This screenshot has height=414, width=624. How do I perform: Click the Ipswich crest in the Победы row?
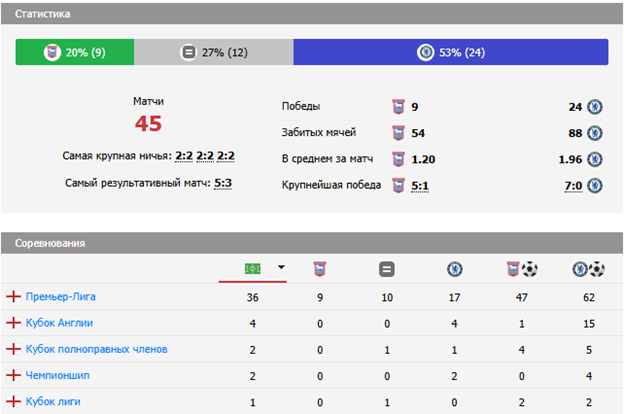(x=399, y=107)
